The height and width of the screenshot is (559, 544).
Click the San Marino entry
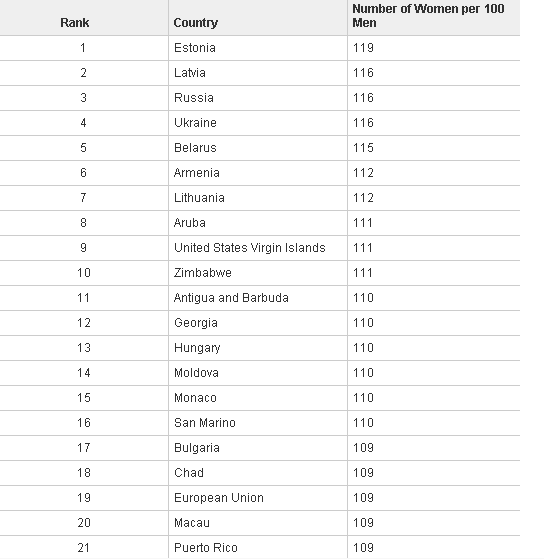pos(205,423)
